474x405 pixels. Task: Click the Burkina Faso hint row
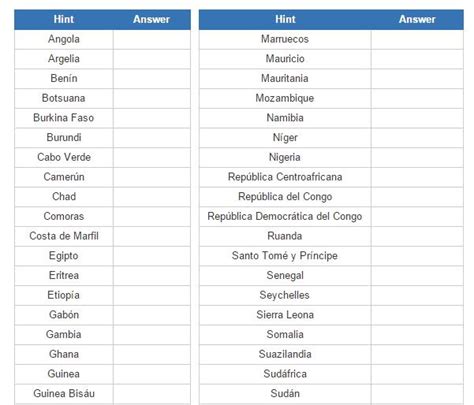click(64, 118)
